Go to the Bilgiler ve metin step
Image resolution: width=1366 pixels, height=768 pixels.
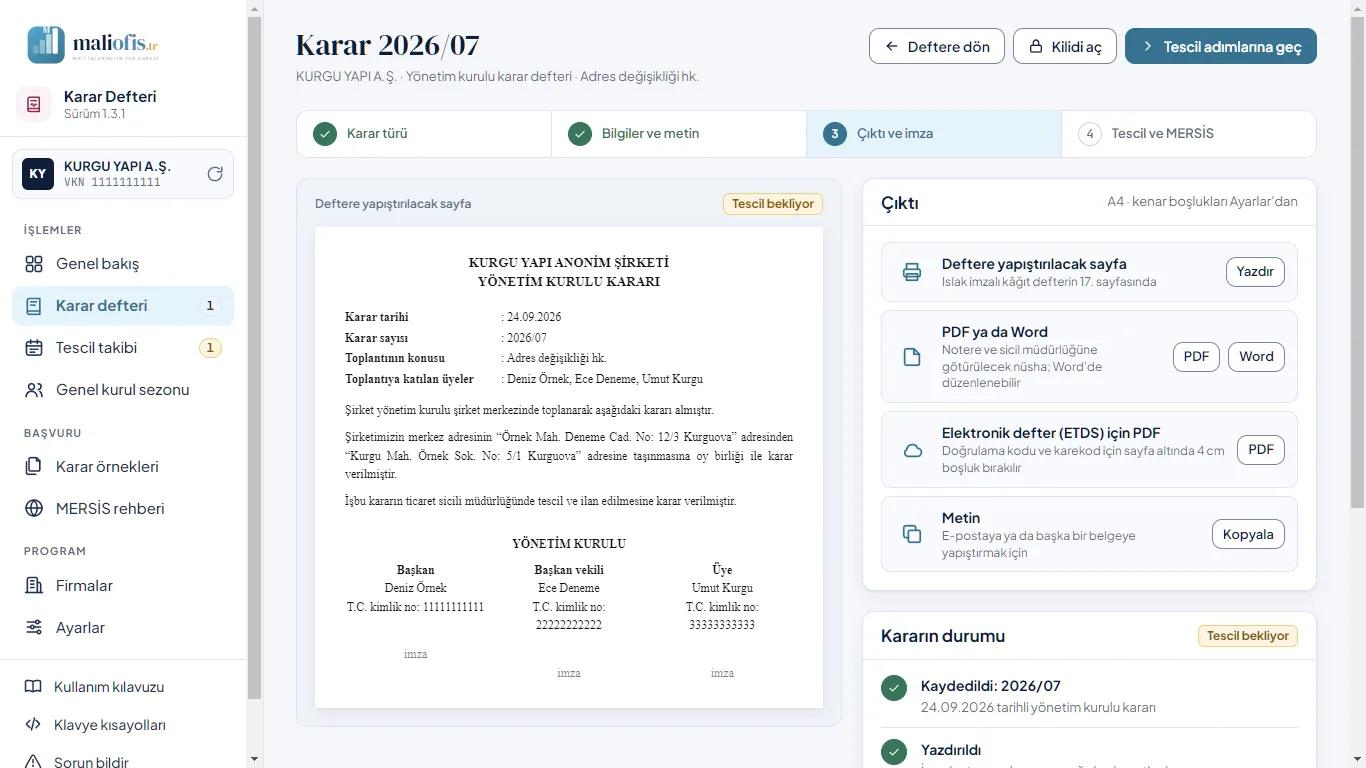click(x=679, y=134)
